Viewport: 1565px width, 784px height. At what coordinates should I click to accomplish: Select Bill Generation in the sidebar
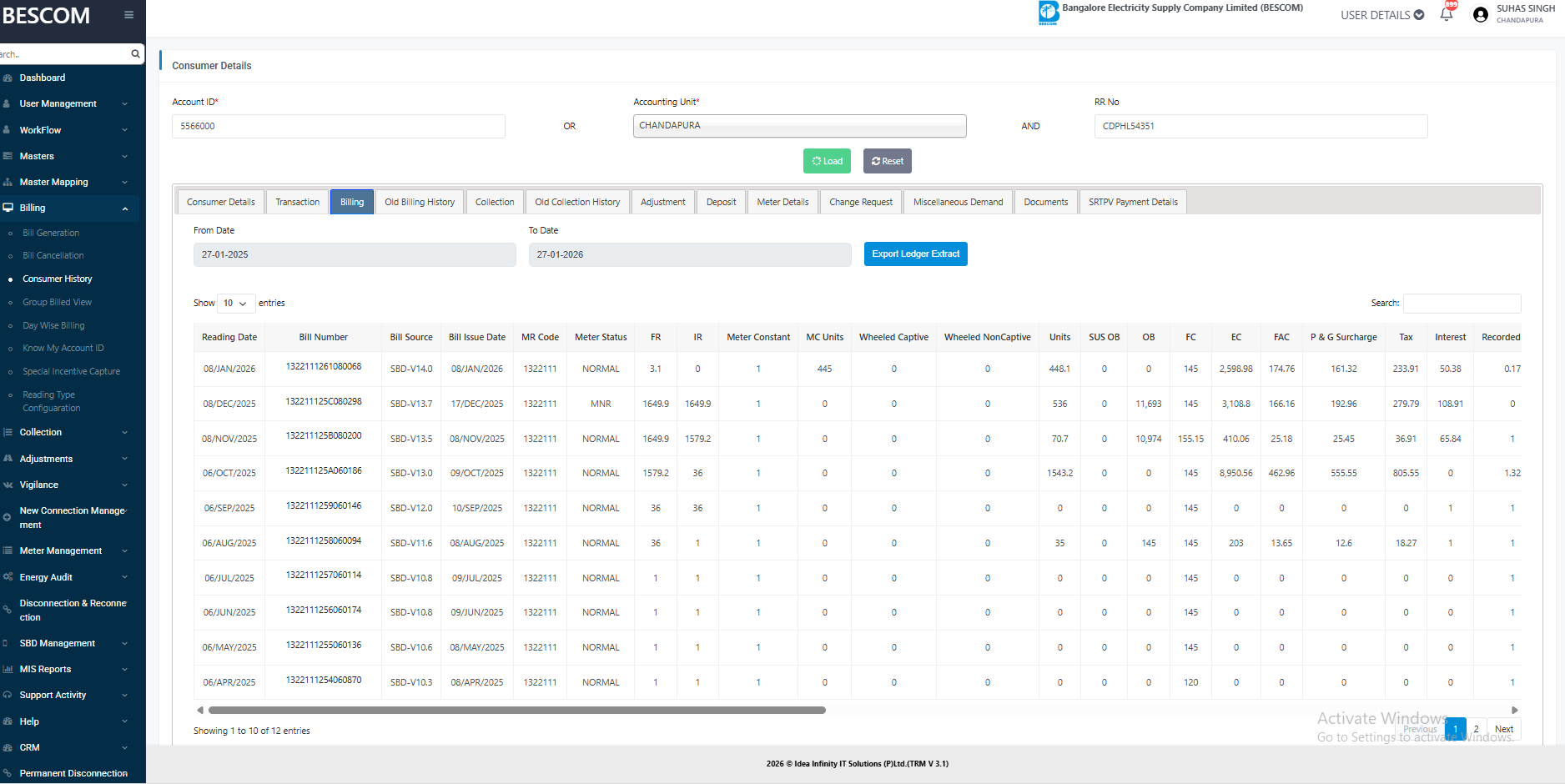(x=51, y=233)
